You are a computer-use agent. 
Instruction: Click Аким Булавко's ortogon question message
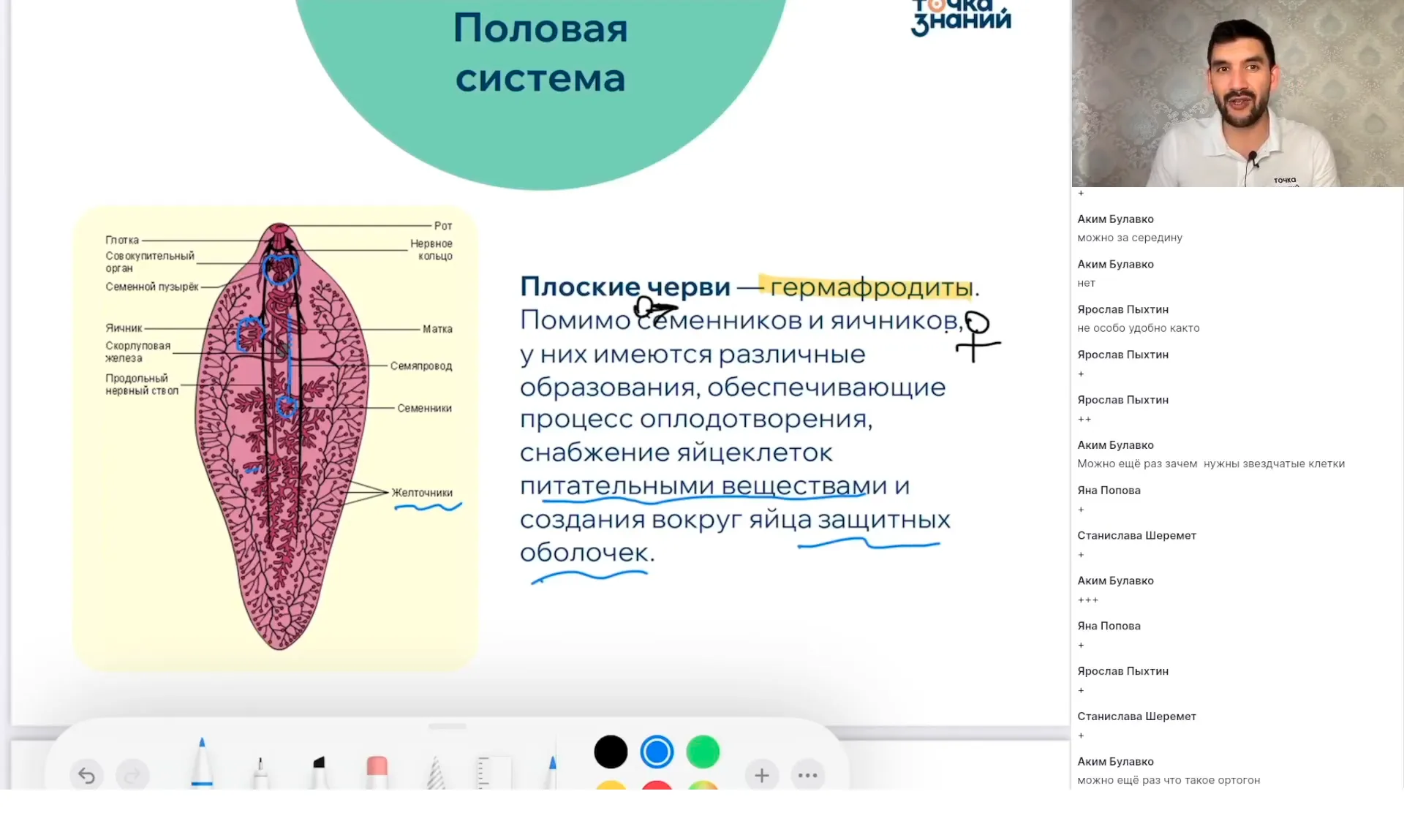(1168, 780)
